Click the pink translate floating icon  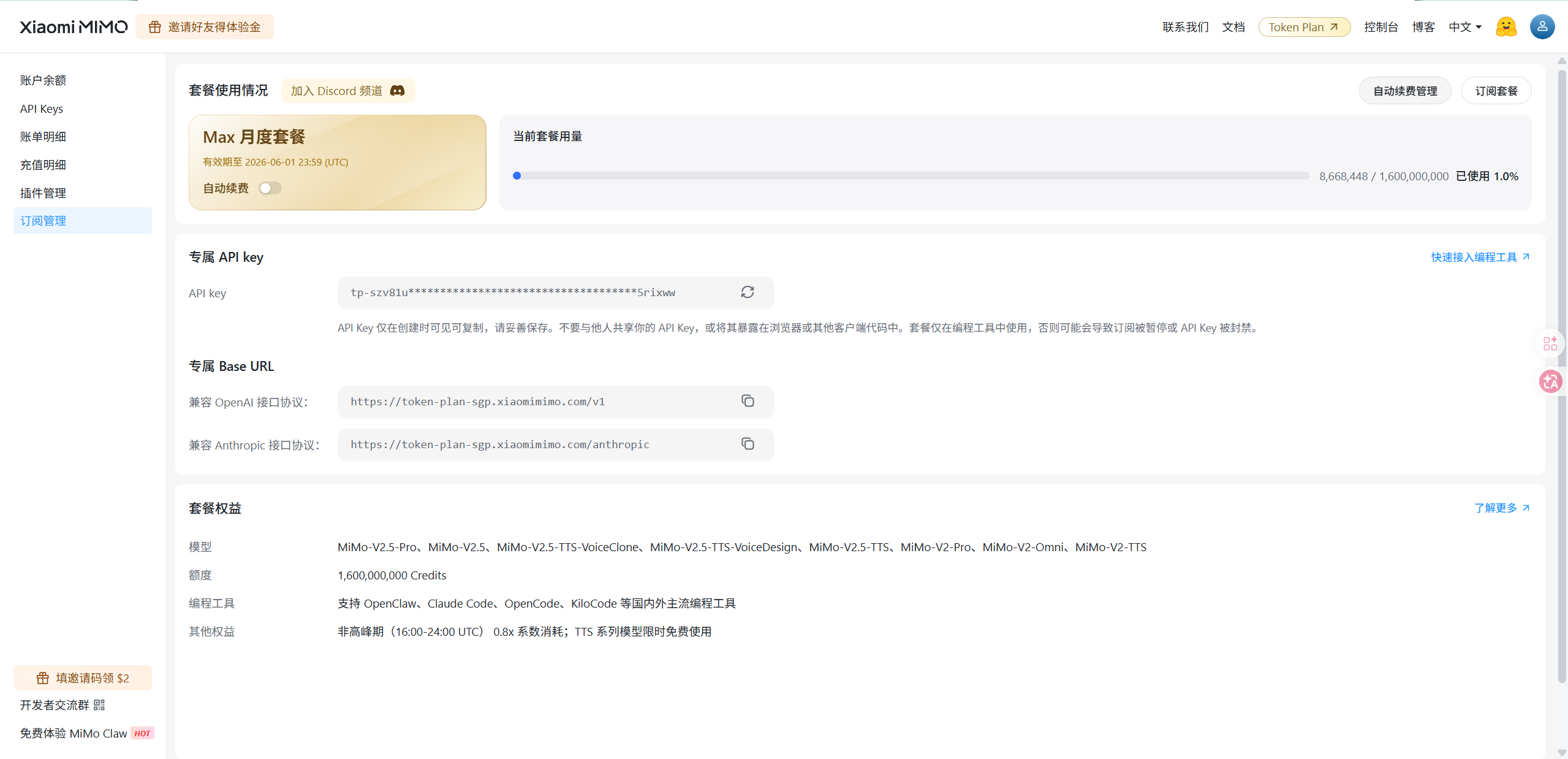pos(1551,381)
